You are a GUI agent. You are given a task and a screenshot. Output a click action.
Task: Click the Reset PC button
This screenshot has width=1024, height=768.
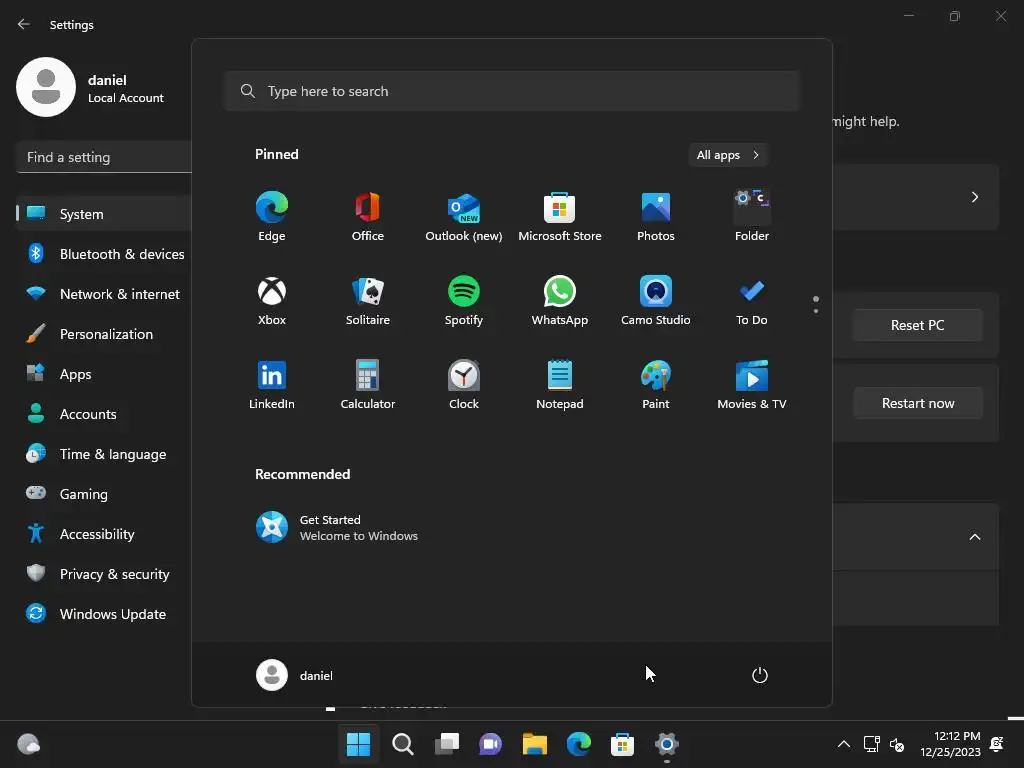[x=918, y=325]
